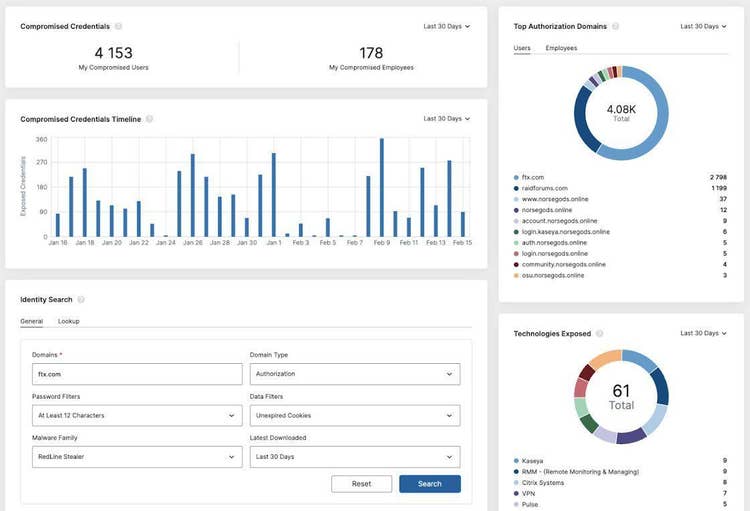Image resolution: width=750 pixels, height=511 pixels.
Task: Click info icon beside Compromised Credentials title
Action: pos(118,26)
